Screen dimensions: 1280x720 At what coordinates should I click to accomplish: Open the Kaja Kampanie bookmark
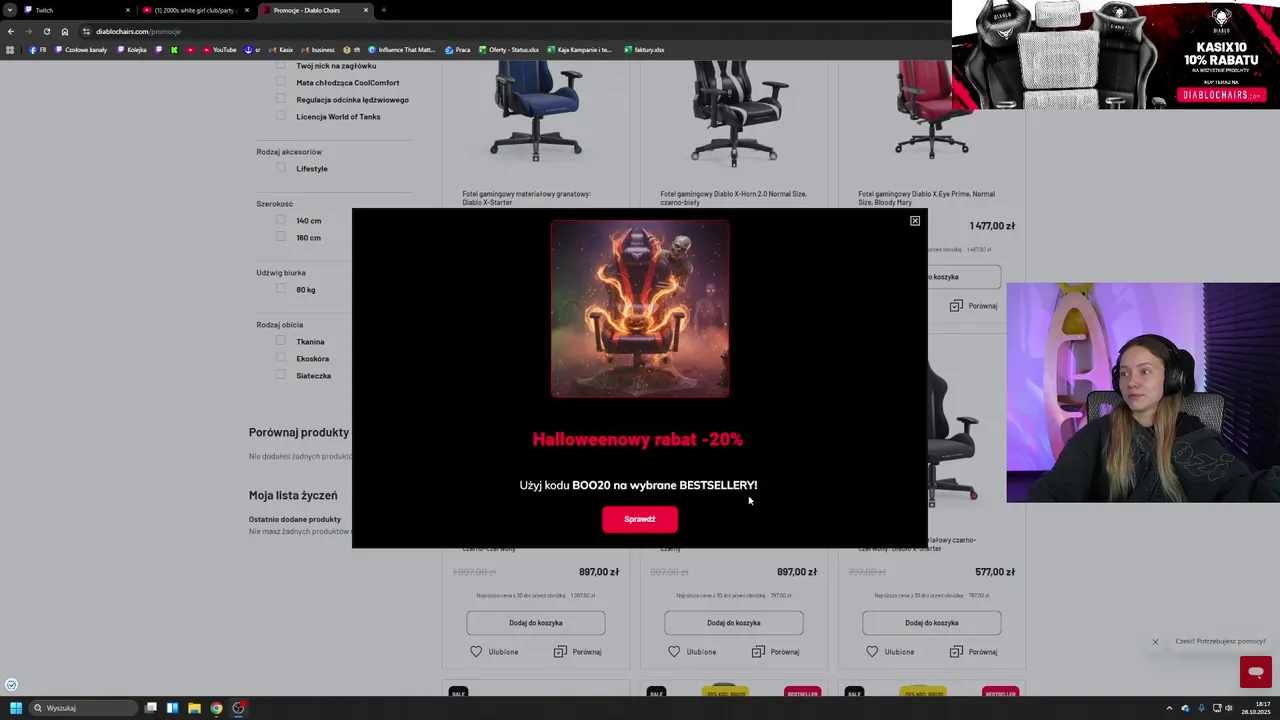pos(579,50)
